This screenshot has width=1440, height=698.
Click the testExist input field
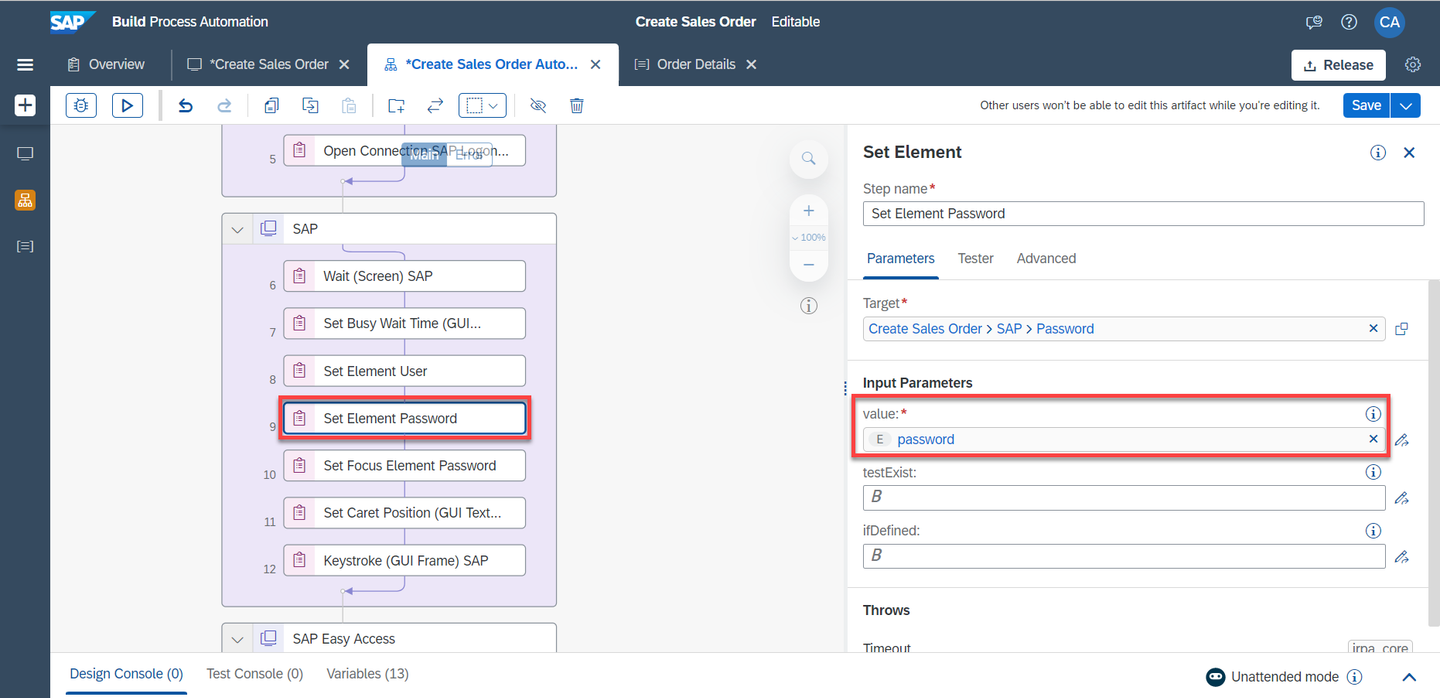[1124, 497]
